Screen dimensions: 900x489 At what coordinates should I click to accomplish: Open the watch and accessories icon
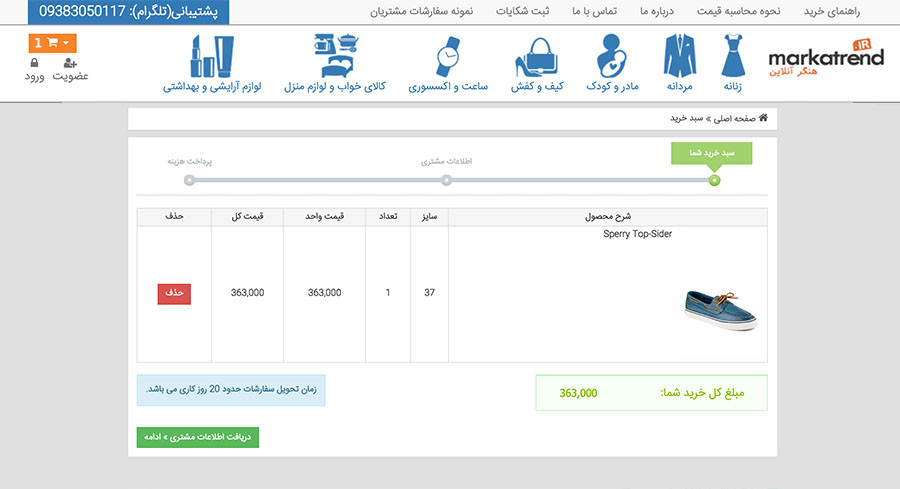(448, 57)
